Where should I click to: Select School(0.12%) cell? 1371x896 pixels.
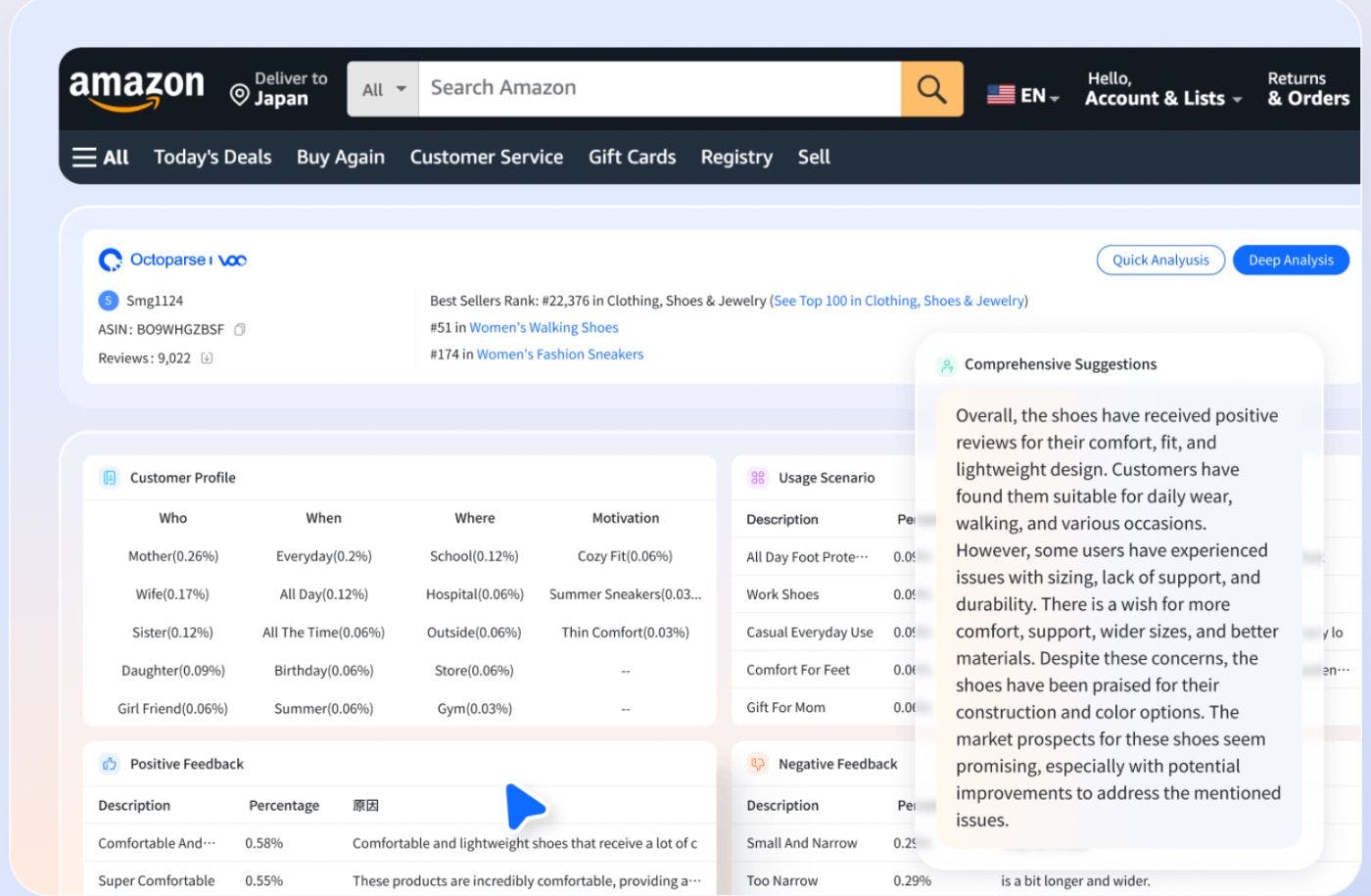[x=475, y=556]
